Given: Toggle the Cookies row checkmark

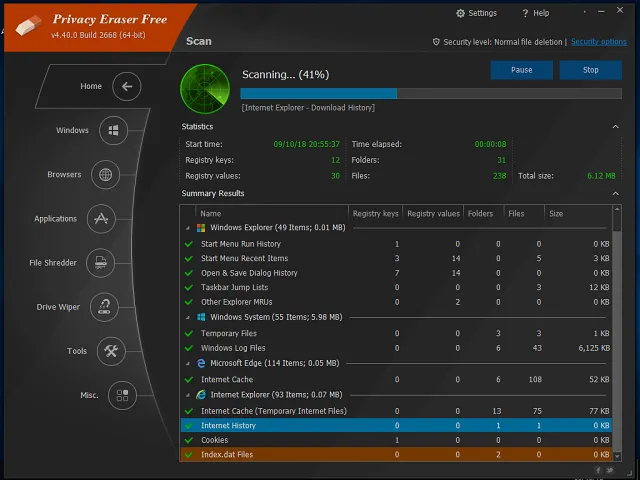Looking at the screenshot, I should pos(188,440).
